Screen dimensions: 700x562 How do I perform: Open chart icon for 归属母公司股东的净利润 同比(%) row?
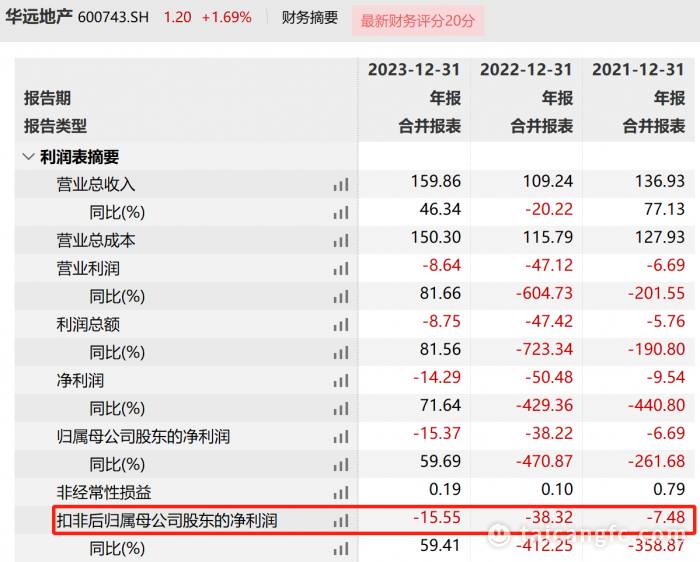tap(341, 465)
